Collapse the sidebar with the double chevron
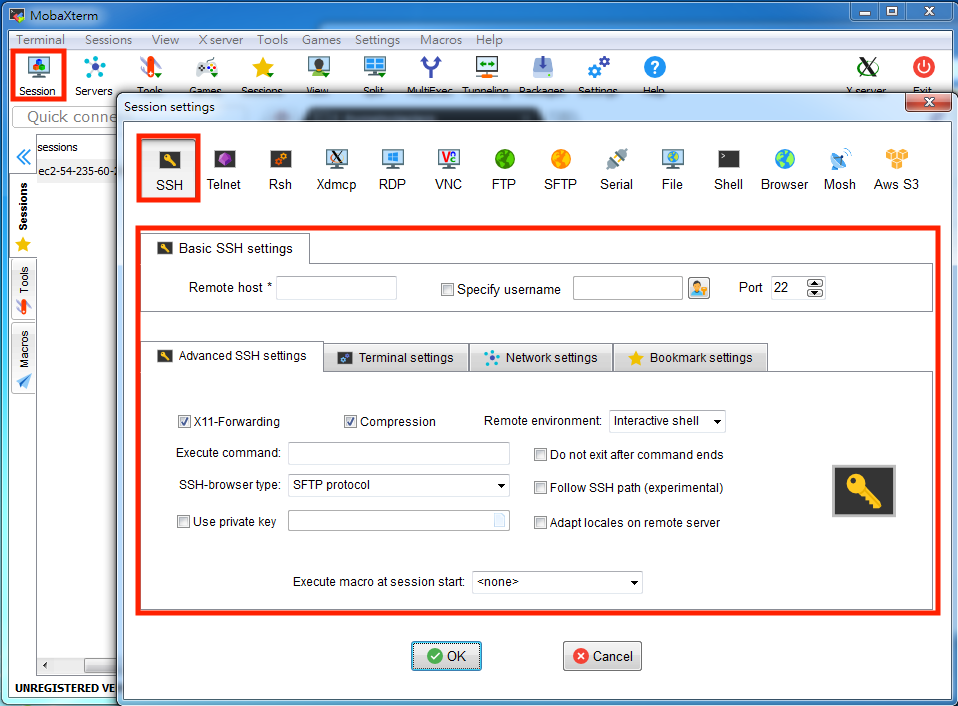This screenshot has width=958, height=706. click(23, 157)
